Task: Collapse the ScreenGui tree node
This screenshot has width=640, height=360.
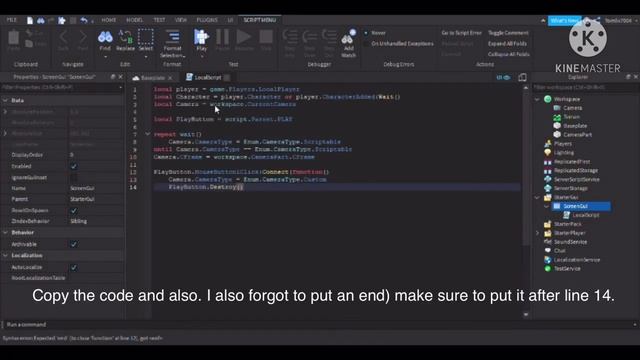Action: pos(547,206)
